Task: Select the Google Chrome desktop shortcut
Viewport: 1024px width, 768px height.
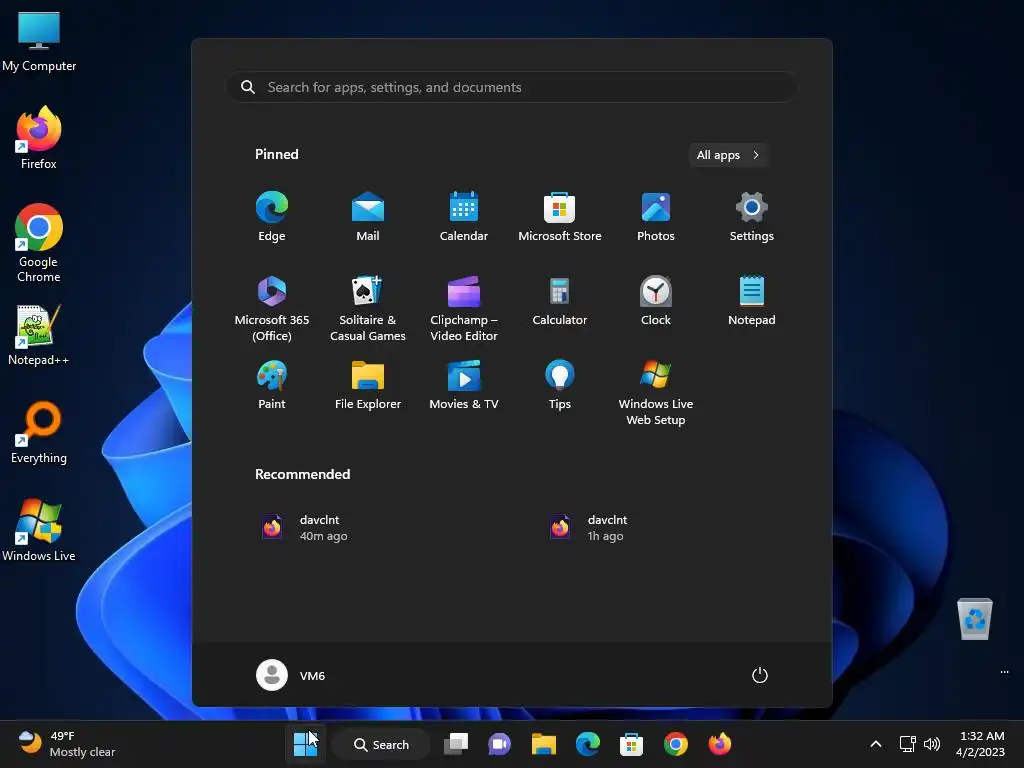Action: pos(39,243)
